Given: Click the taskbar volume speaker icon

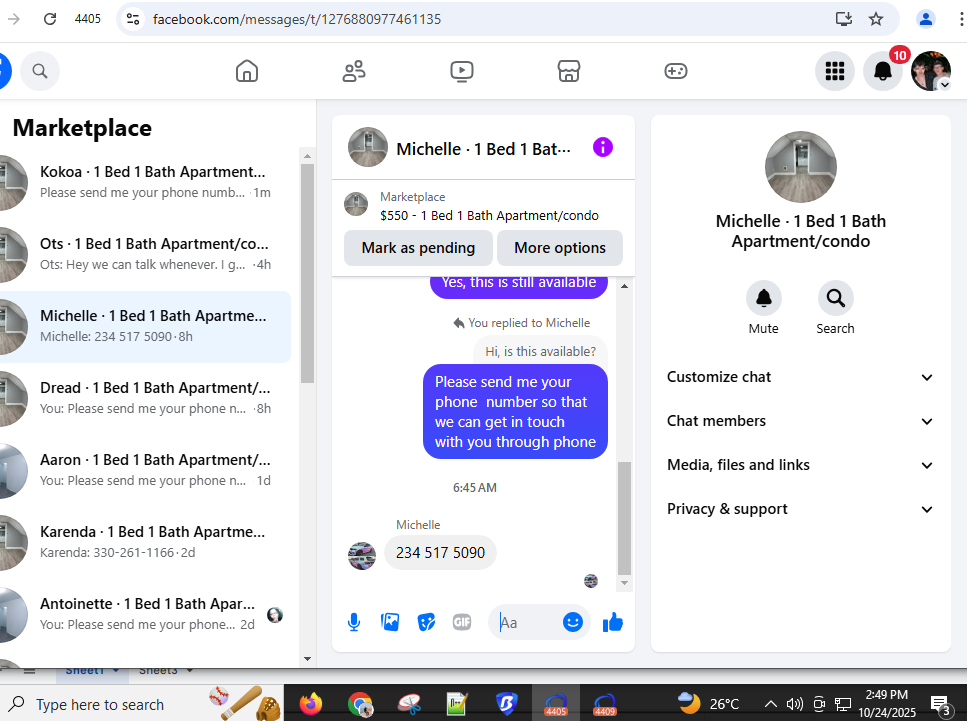Looking at the screenshot, I should (x=795, y=704).
